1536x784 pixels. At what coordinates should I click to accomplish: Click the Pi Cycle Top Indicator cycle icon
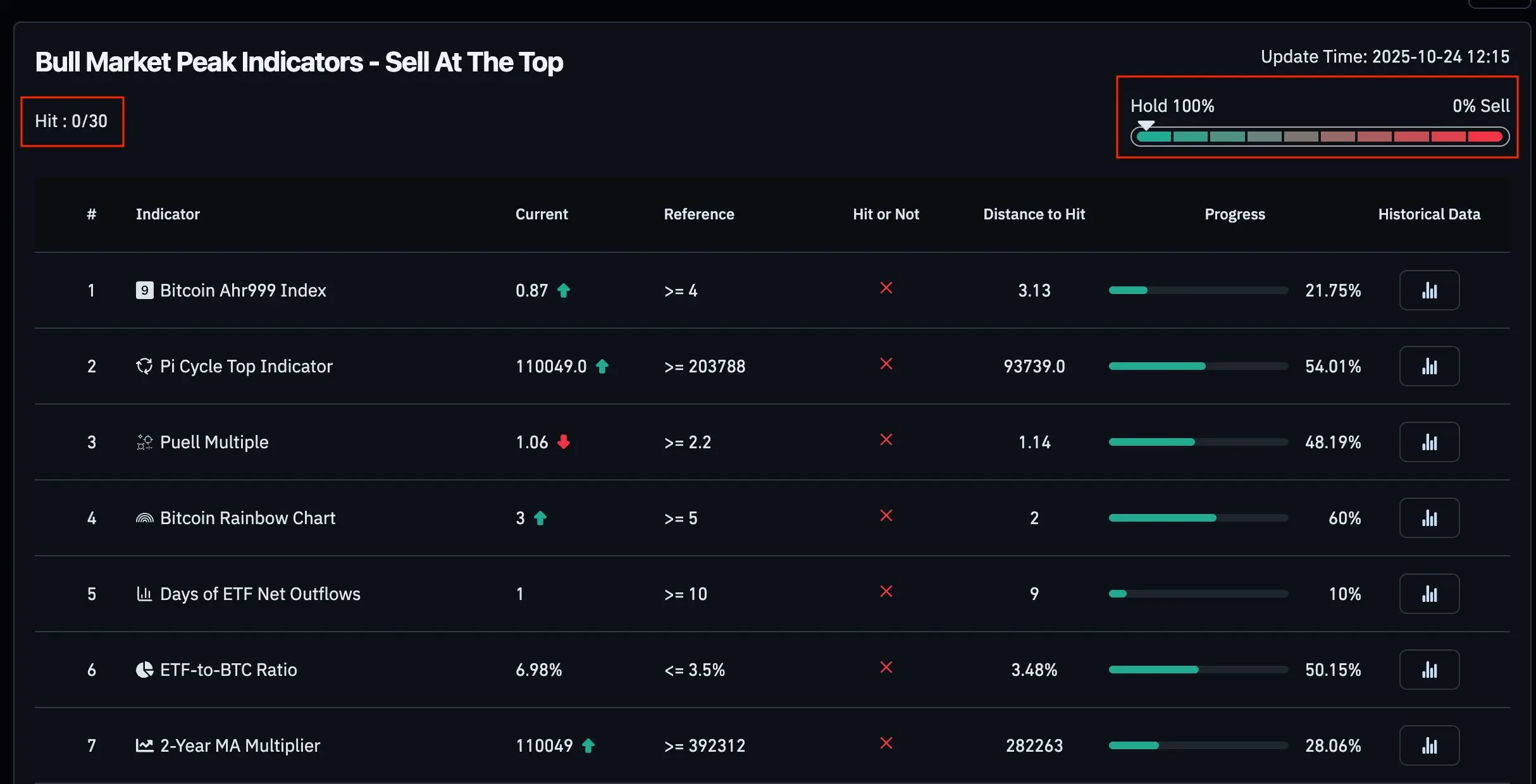tap(144, 366)
